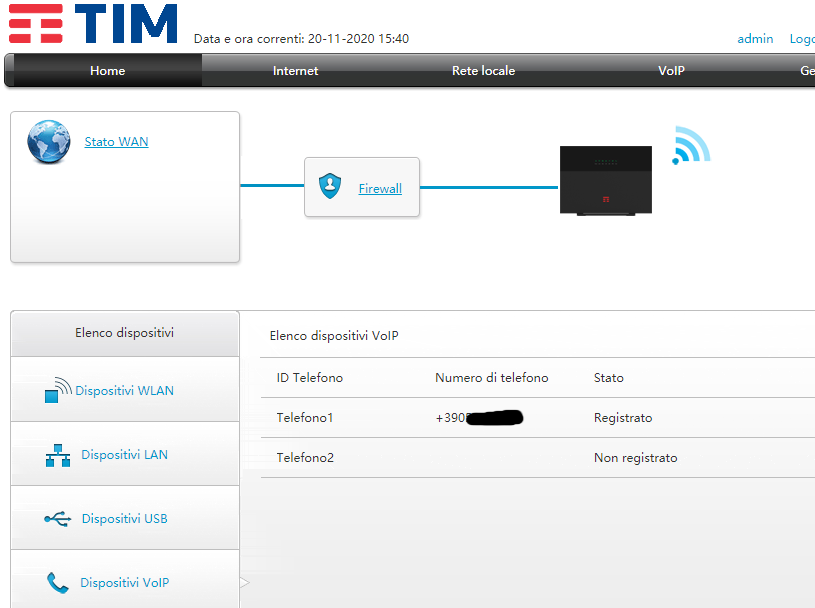Click the Non registrato status text
815x608 pixels.
pos(635,458)
